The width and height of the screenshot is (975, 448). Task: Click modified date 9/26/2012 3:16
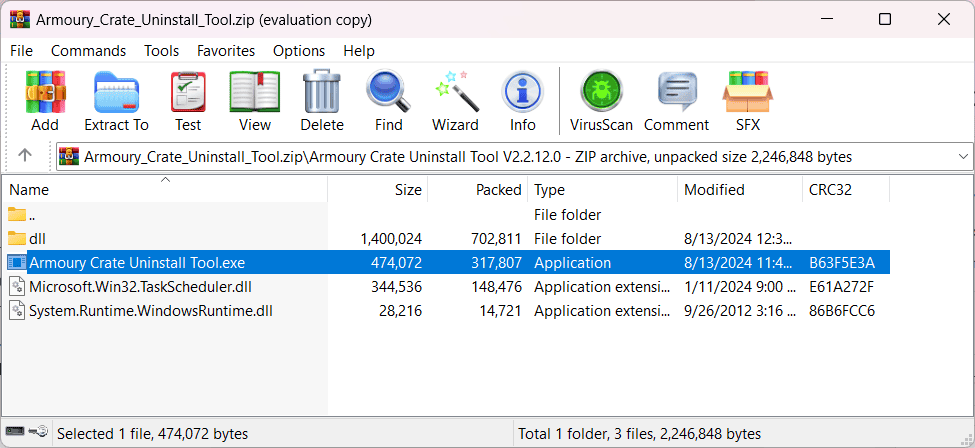coord(739,310)
